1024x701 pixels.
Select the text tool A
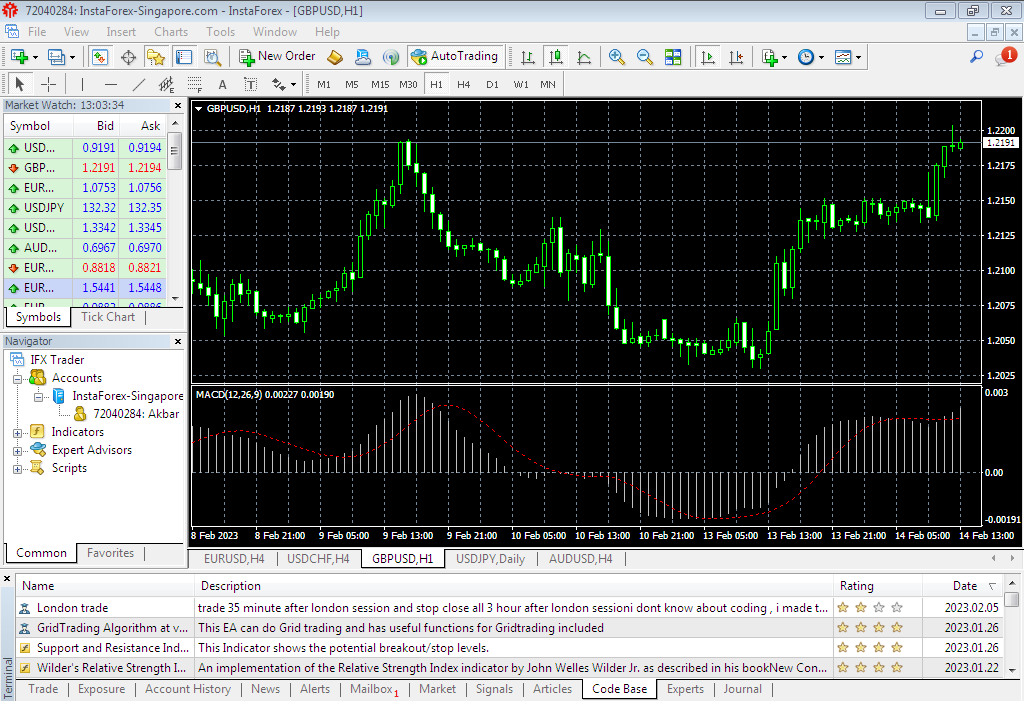tap(223, 84)
